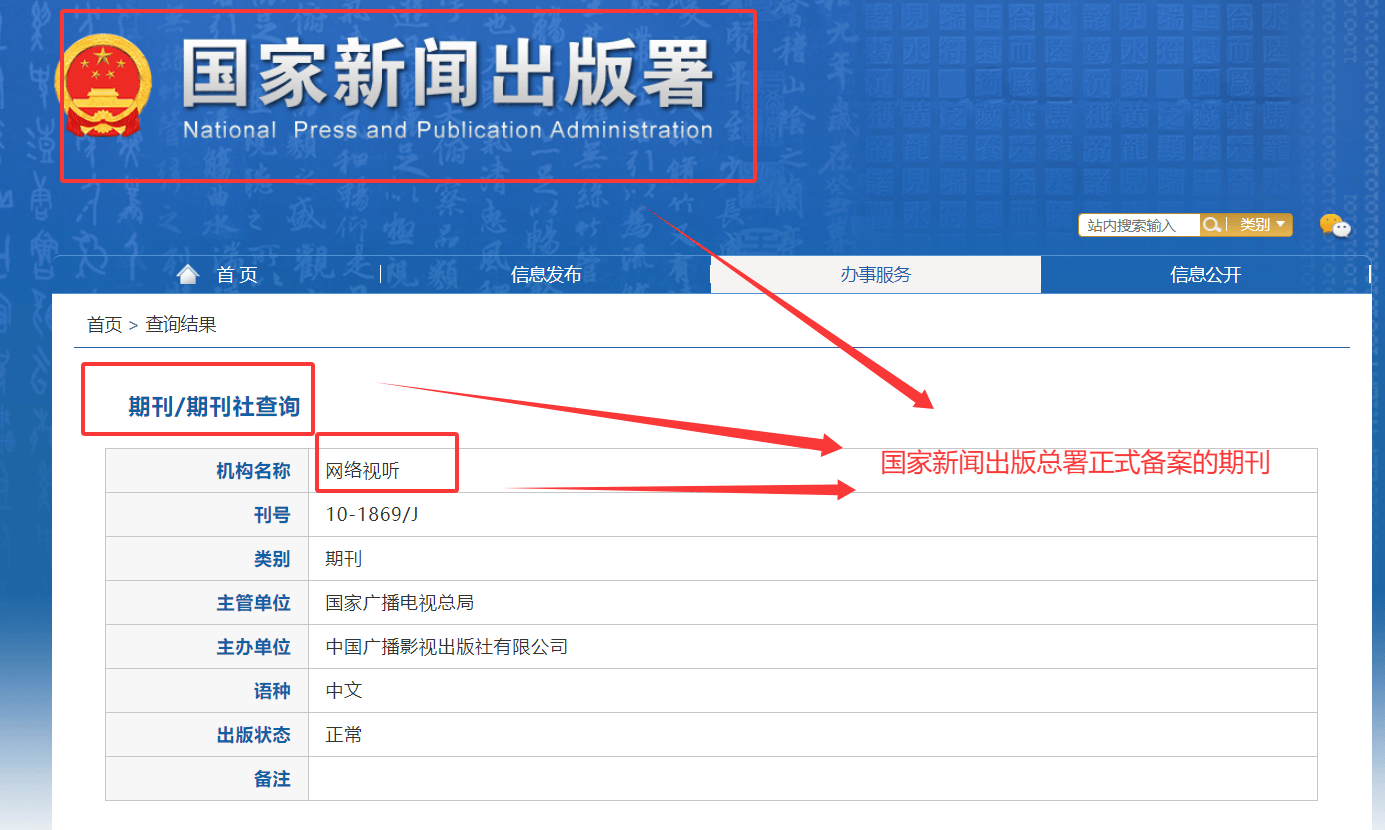Open the WeChat chat bubble icon
This screenshot has width=1385, height=830.
tap(1334, 226)
